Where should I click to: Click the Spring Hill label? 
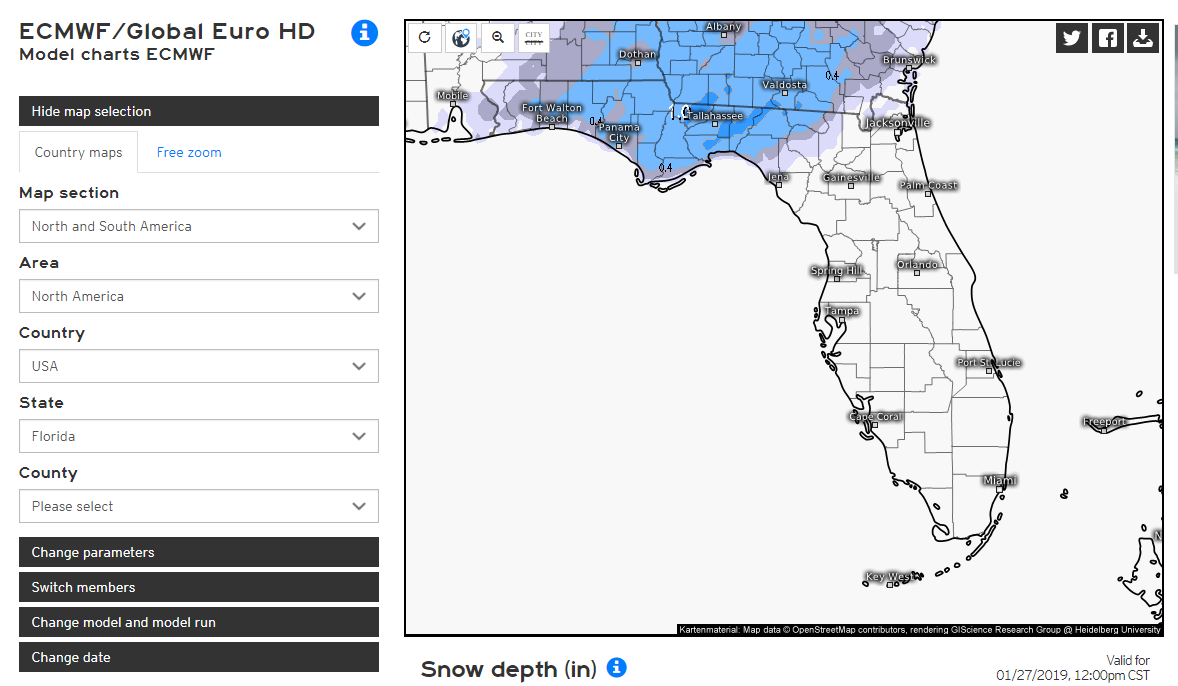click(x=836, y=270)
